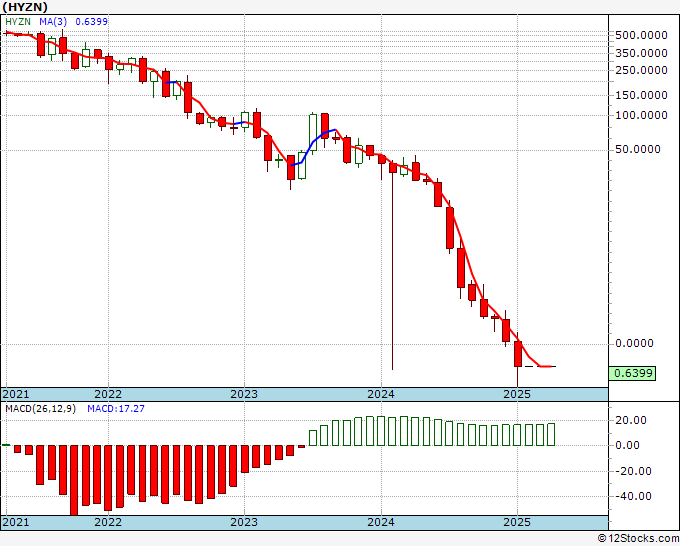Click 2021 on the price chart timeline
Viewport: 680px width, 546px height.
point(16,394)
